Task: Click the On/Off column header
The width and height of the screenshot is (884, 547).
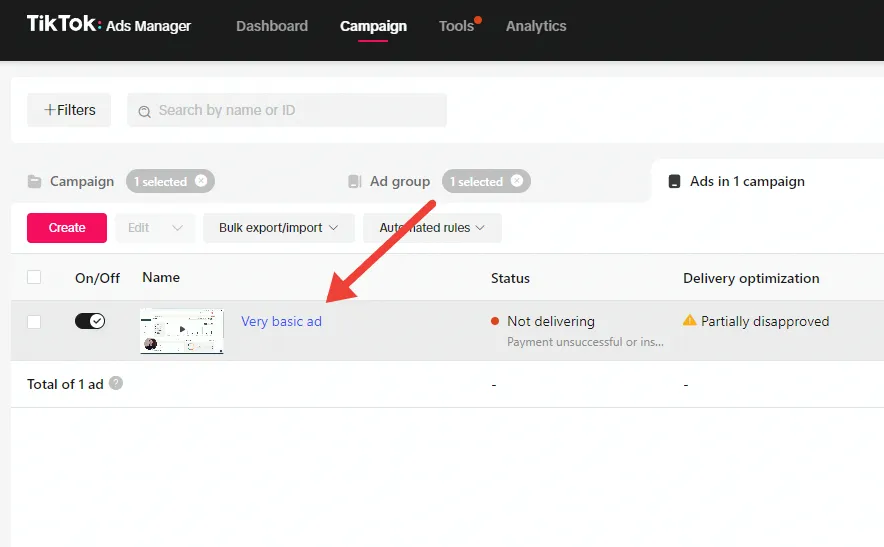Action: (x=98, y=278)
